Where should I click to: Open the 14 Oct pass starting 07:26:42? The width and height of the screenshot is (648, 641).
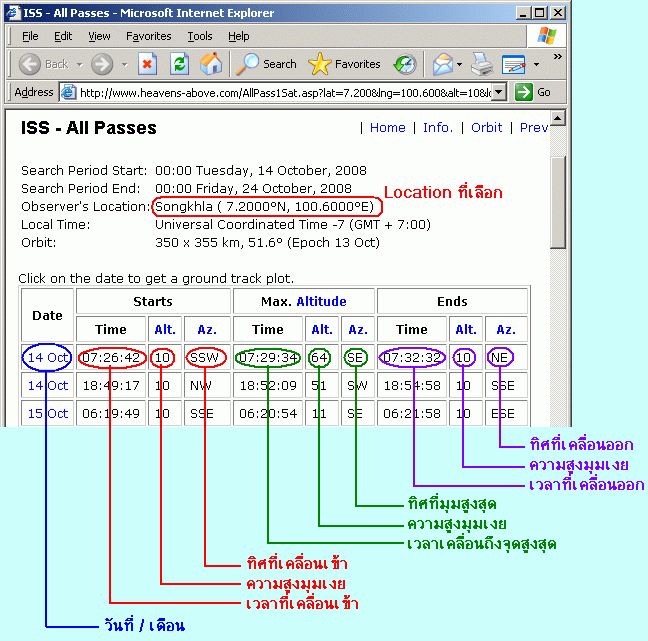point(48,357)
